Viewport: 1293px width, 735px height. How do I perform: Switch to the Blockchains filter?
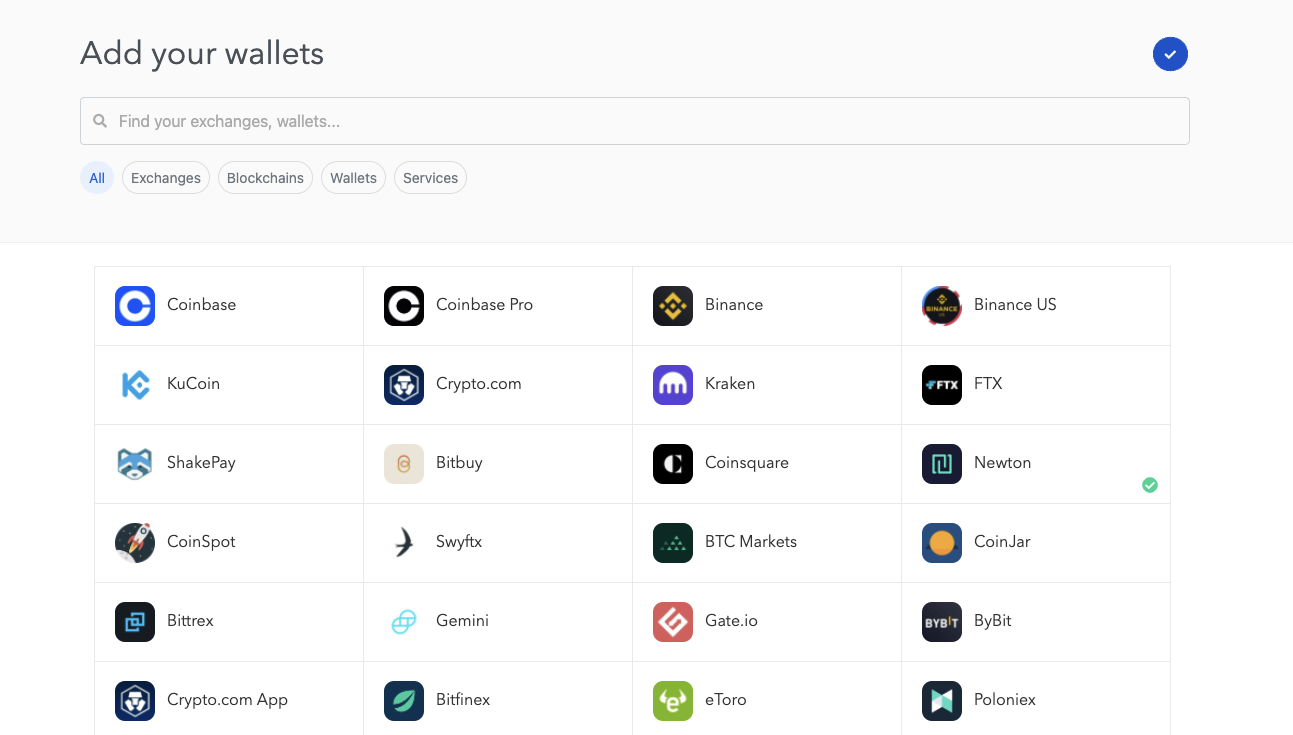[x=265, y=178]
